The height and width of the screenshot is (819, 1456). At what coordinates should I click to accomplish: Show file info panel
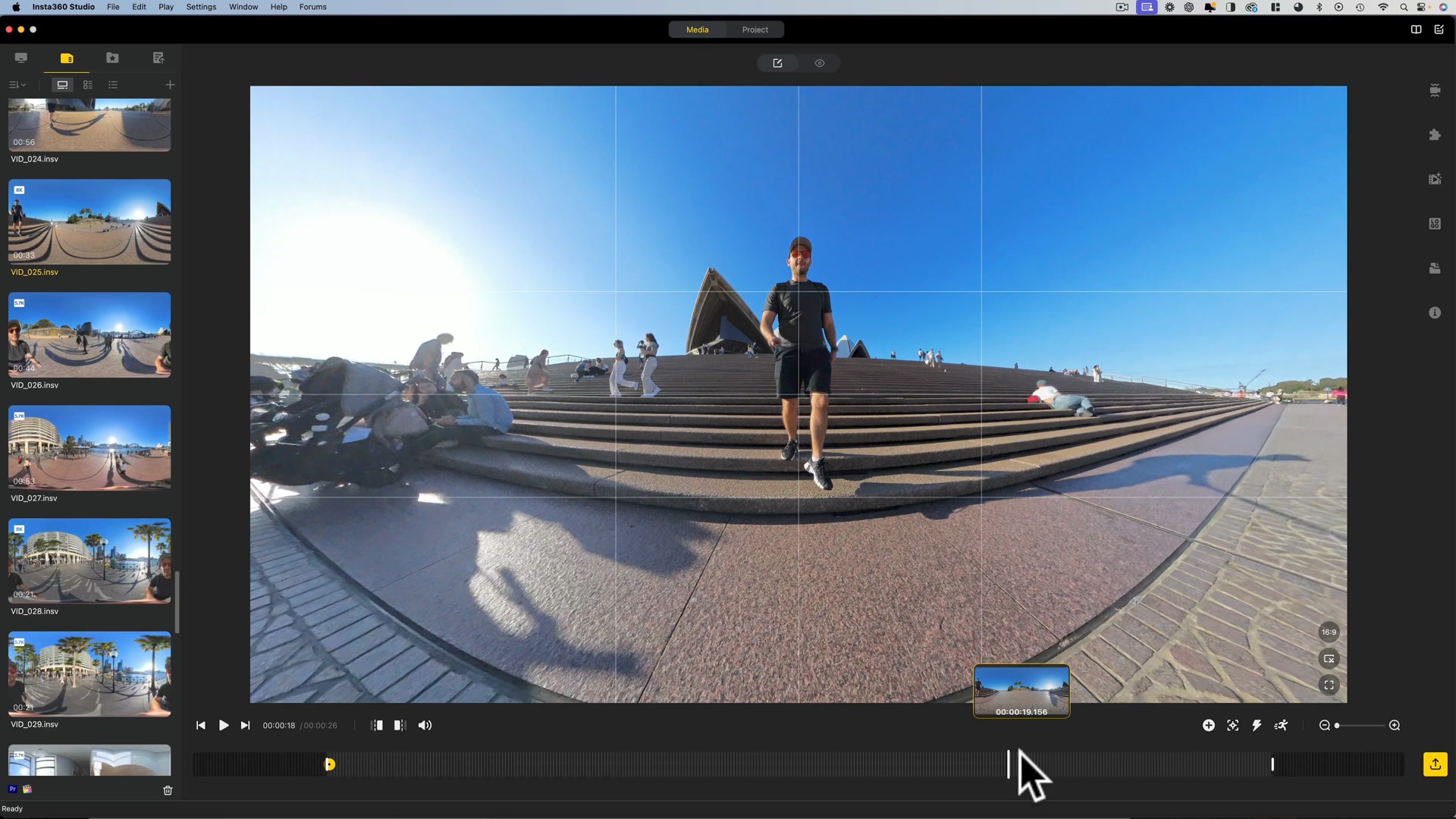tap(1435, 313)
